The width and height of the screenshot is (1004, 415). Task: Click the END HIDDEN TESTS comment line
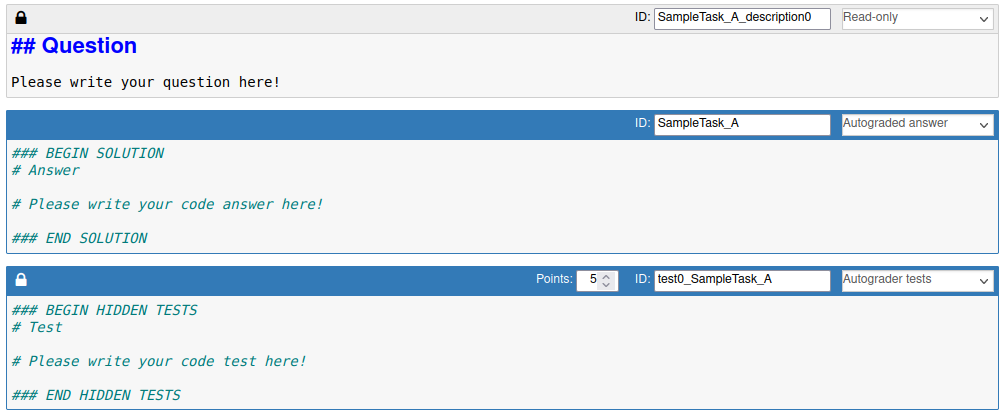[96, 395]
